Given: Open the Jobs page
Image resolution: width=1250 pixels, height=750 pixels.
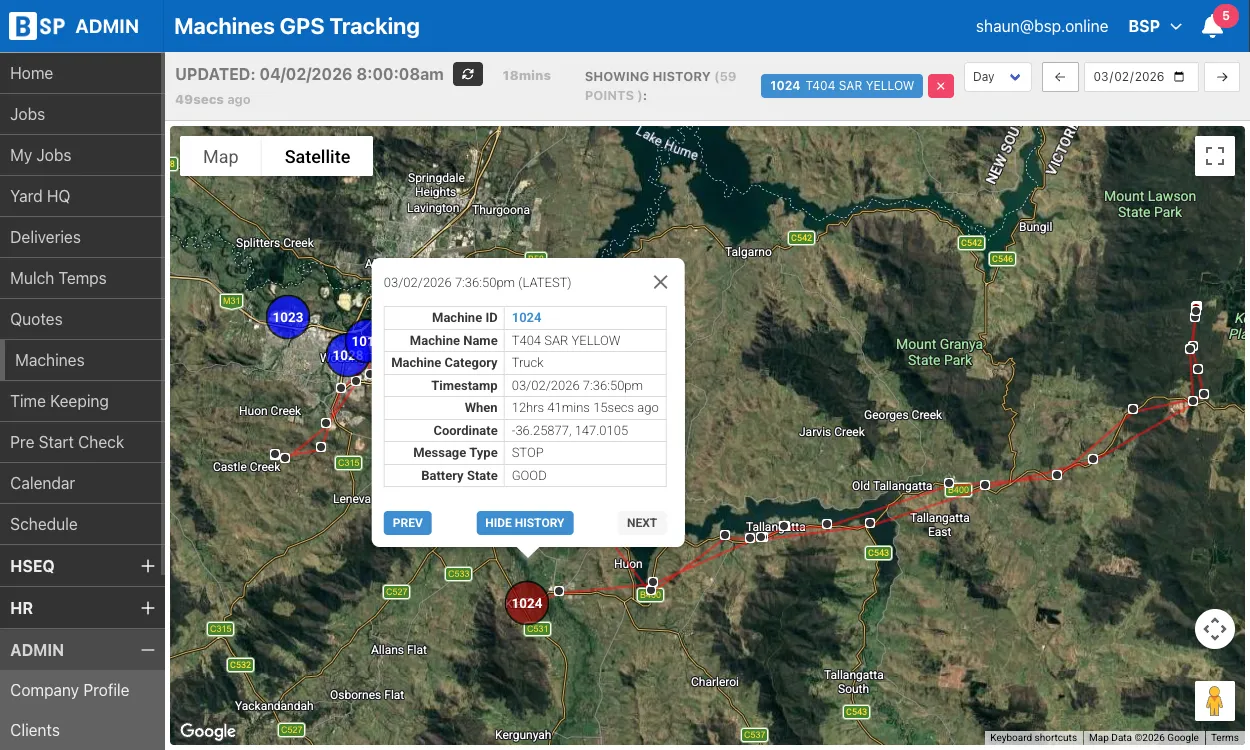Looking at the screenshot, I should [x=82, y=114].
